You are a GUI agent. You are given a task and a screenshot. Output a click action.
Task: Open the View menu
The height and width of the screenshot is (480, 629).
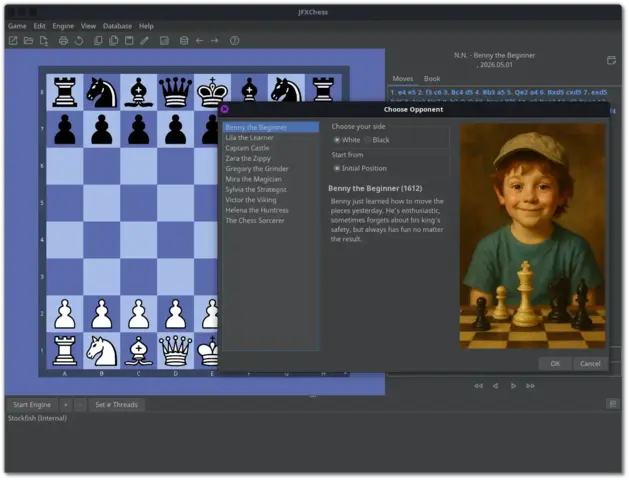pos(88,26)
